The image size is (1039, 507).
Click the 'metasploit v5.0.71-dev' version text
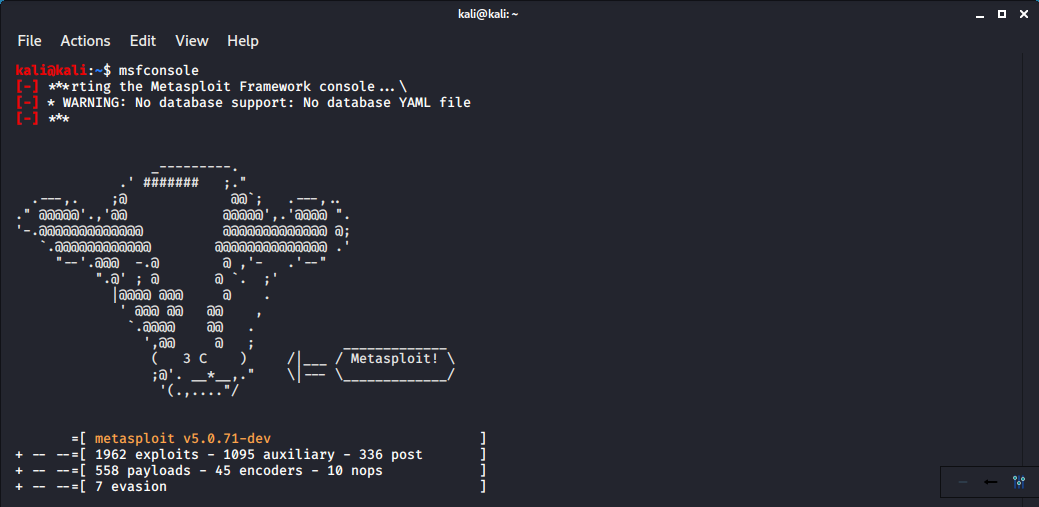point(183,439)
